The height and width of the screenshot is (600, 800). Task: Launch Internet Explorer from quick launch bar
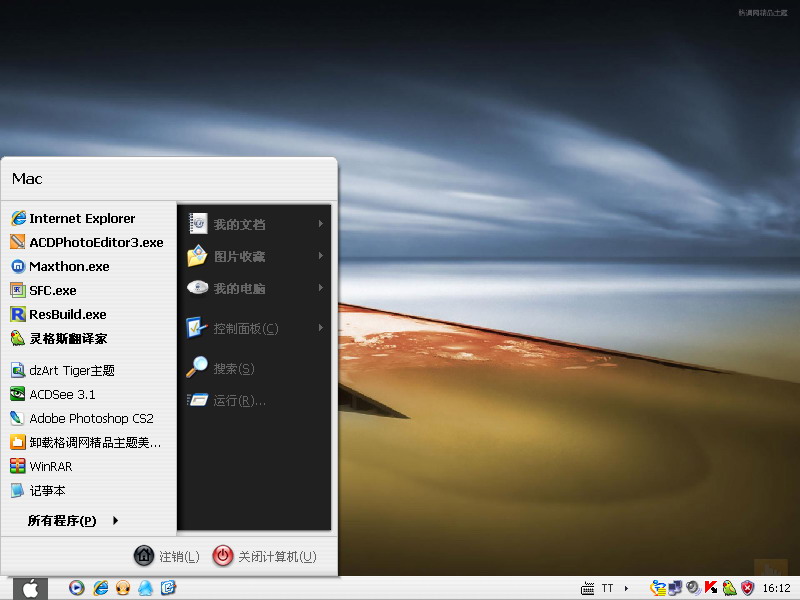click(x=100, y=588)
